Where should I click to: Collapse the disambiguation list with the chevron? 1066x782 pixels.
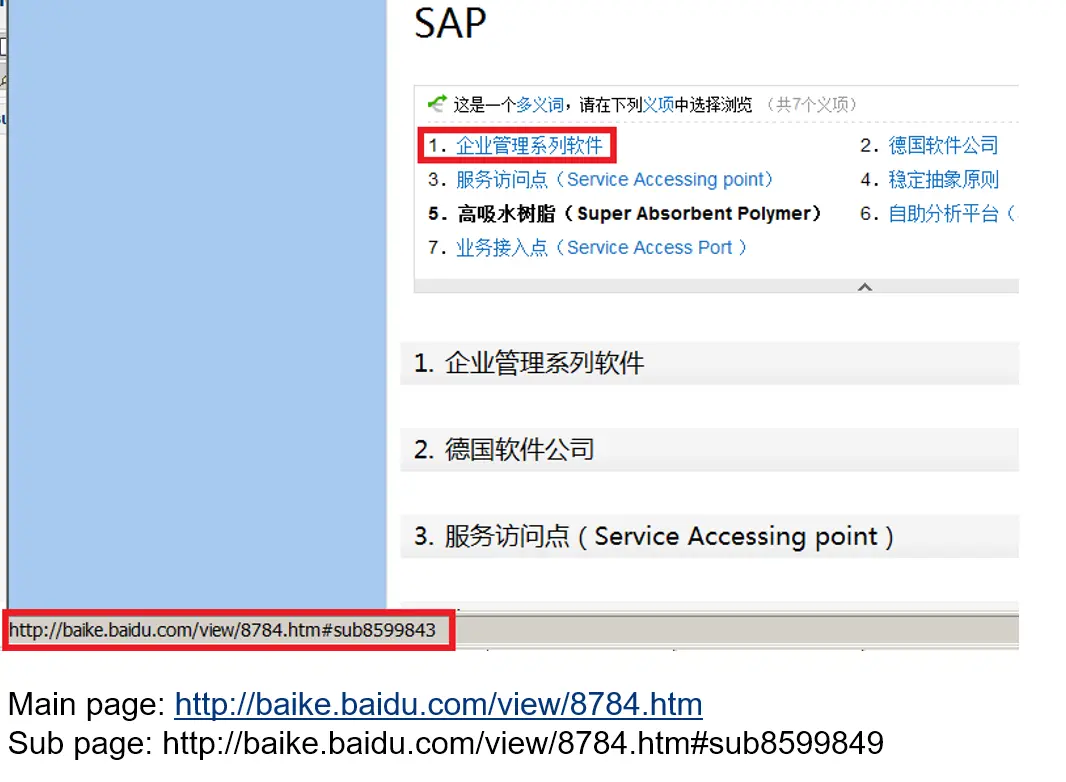(865, 287)
